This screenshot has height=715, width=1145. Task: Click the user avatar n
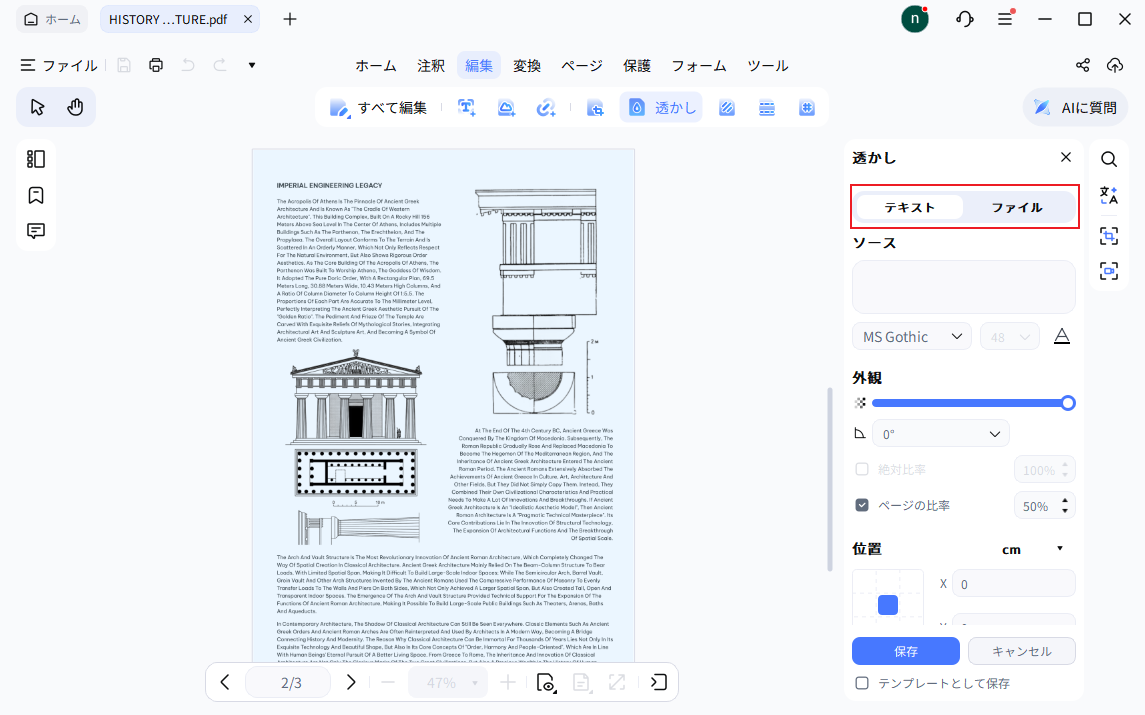[x=914, y=19]
